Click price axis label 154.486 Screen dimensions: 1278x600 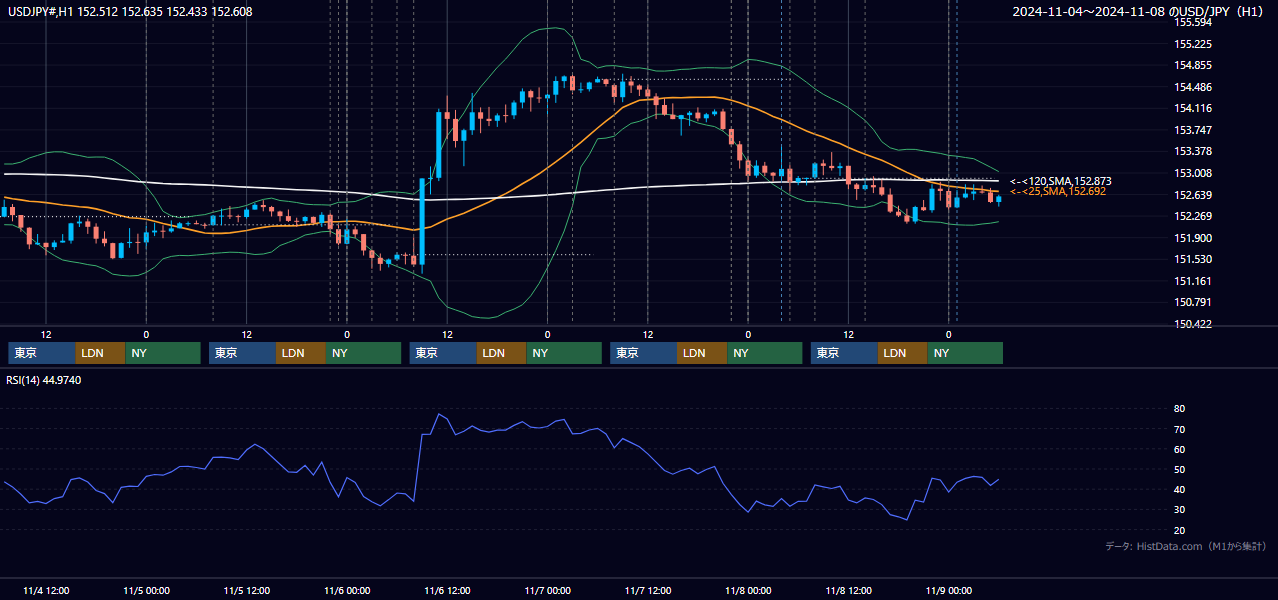1192,87
